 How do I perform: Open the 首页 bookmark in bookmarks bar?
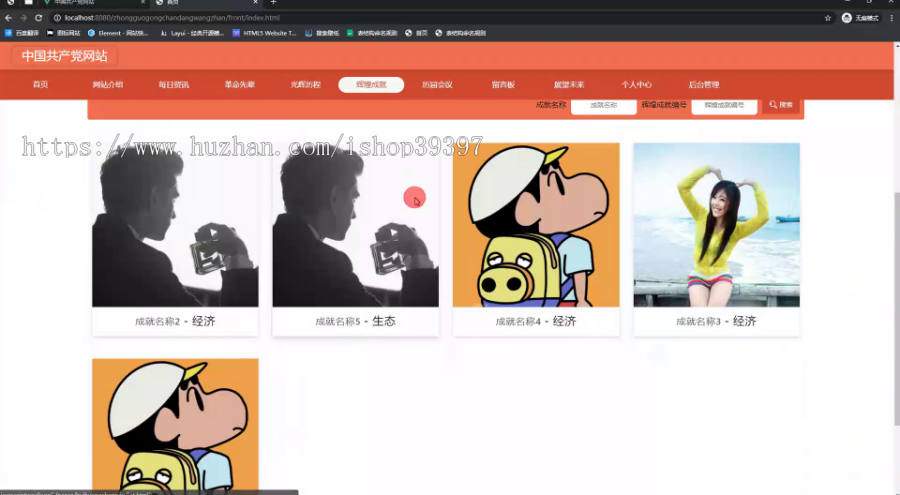point(416,33)
